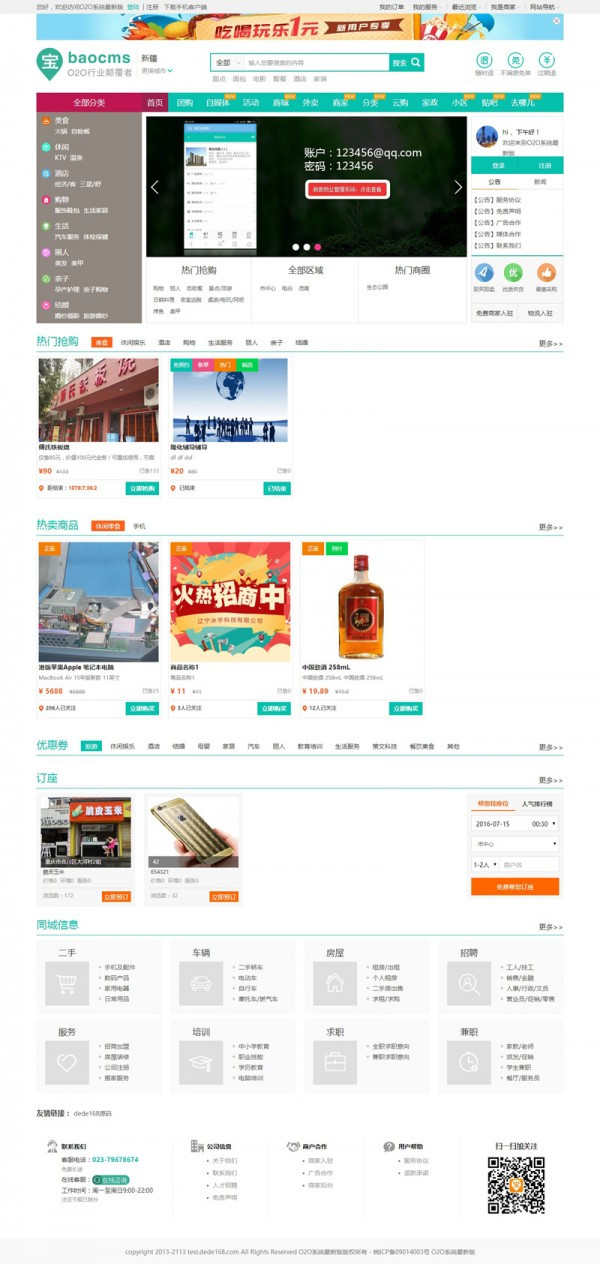This screenshot has width=600, height=1264.
Task: Open the 团购 nav tab
Action: point(185,102)
